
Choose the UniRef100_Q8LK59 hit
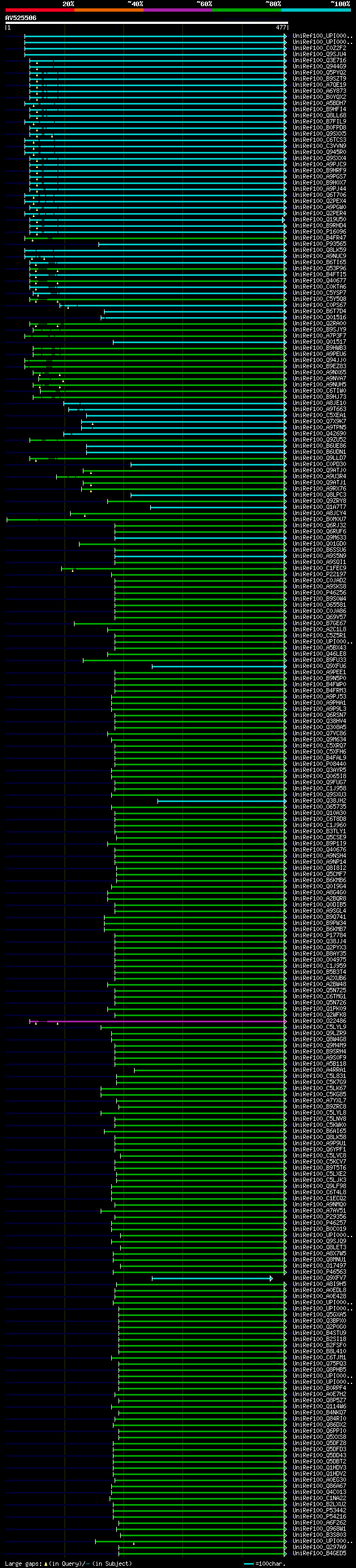pyautogui.click(x=319, y=250)
